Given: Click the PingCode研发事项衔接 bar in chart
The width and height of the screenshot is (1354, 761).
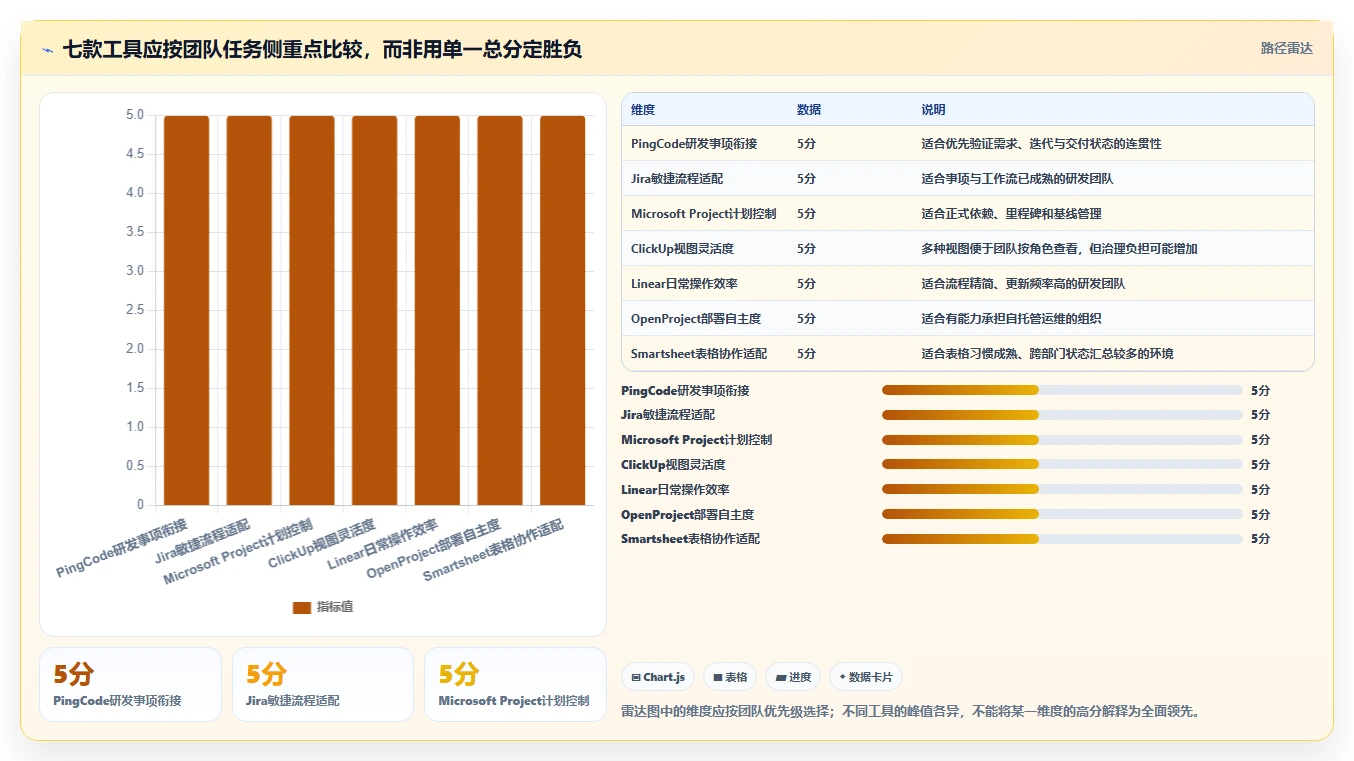Looking at the screenshot, I should point(187,310).
